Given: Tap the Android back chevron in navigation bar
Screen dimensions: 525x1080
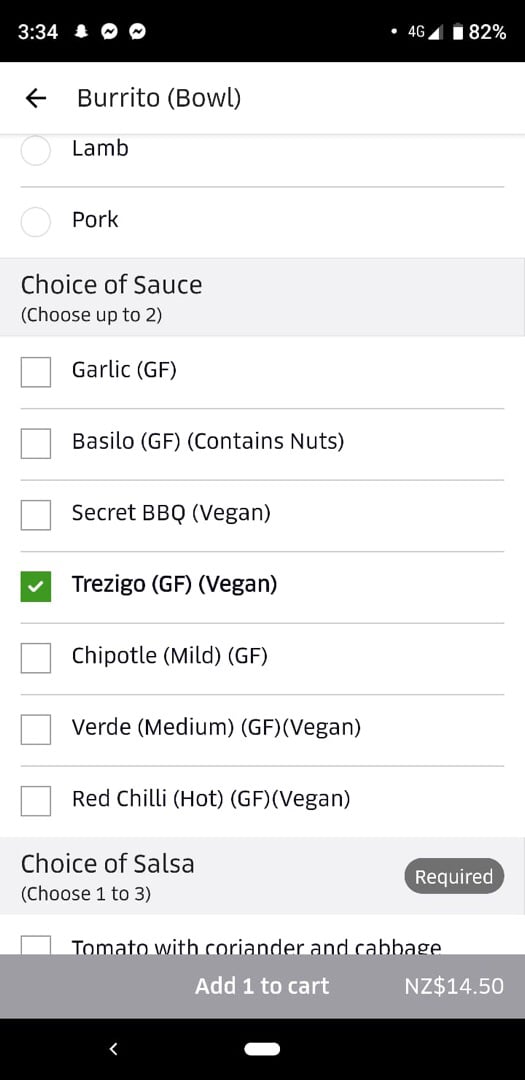Looking at the screenshot, I should [x=114, y=1049].
